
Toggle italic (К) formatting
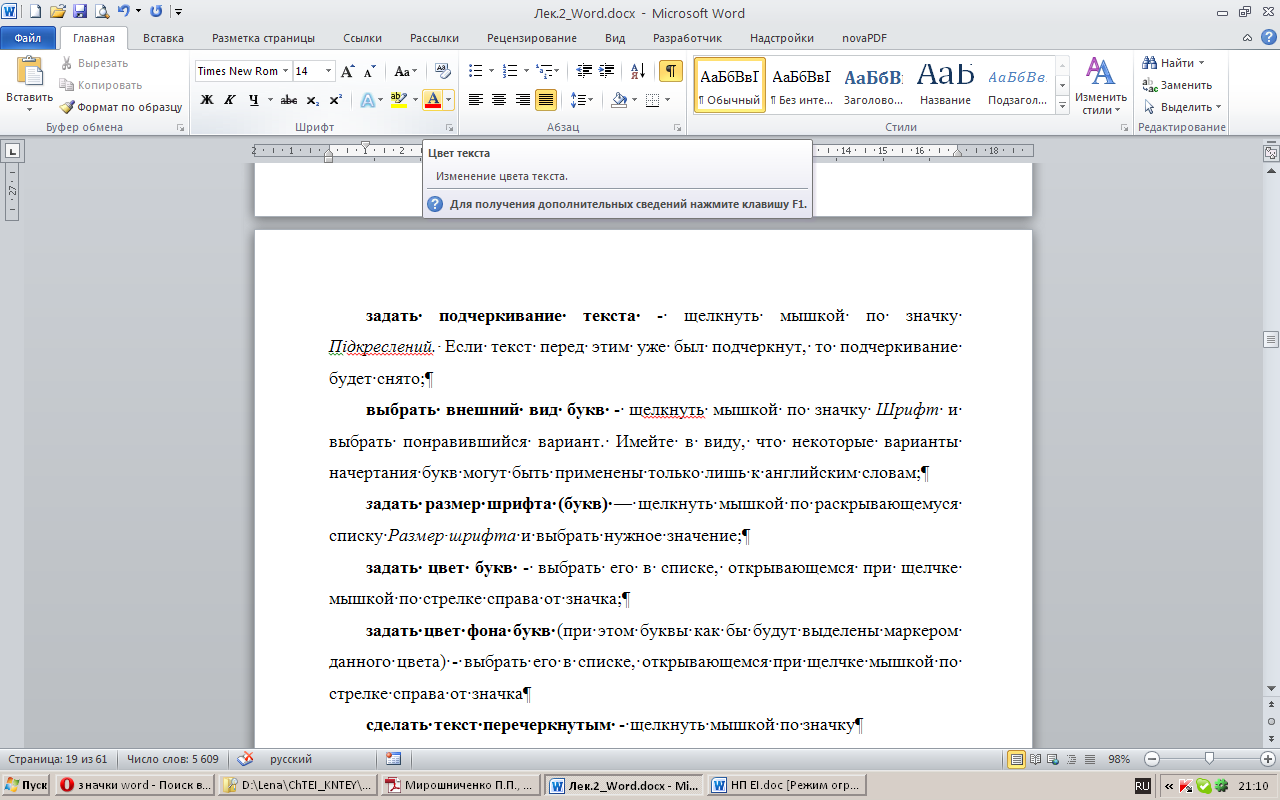click(230, 100)
